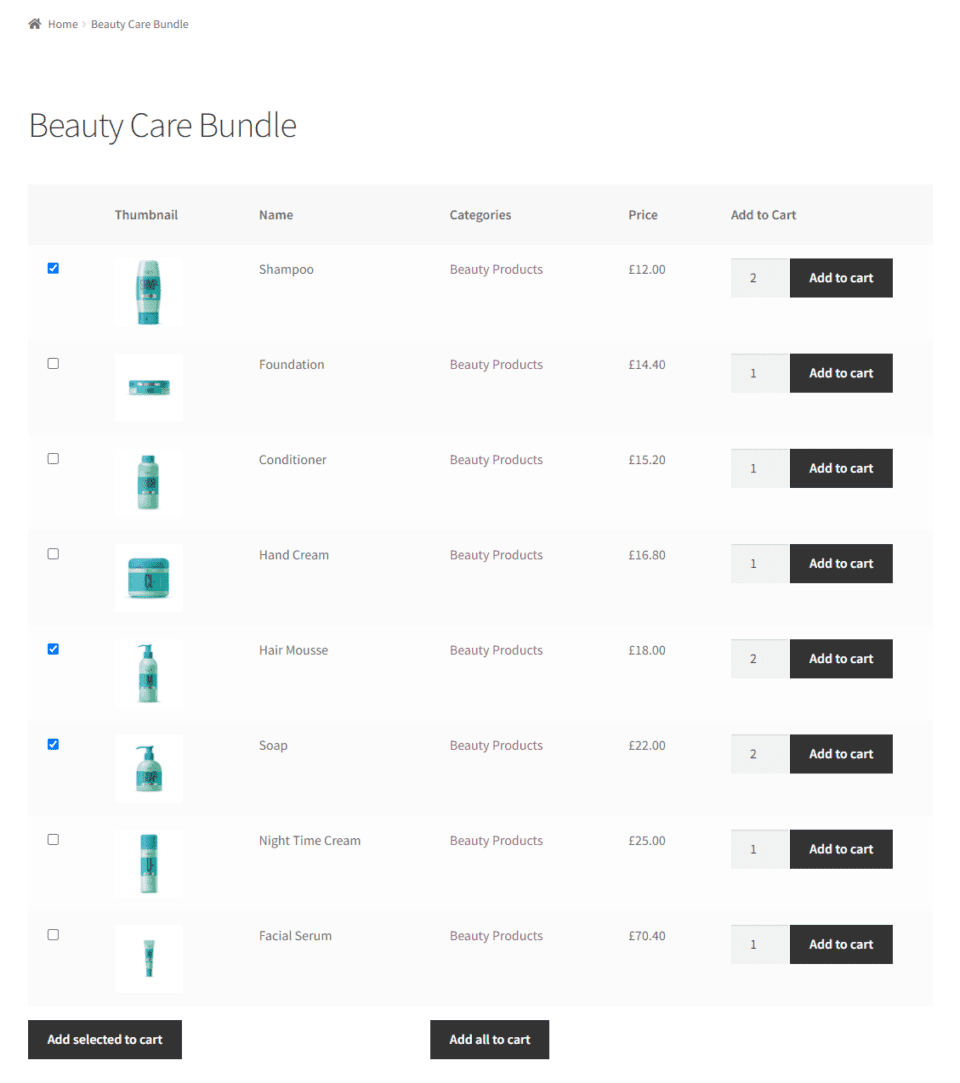
Task: Click the Hand Cream product thumbnail
Action: pos(148,578)
